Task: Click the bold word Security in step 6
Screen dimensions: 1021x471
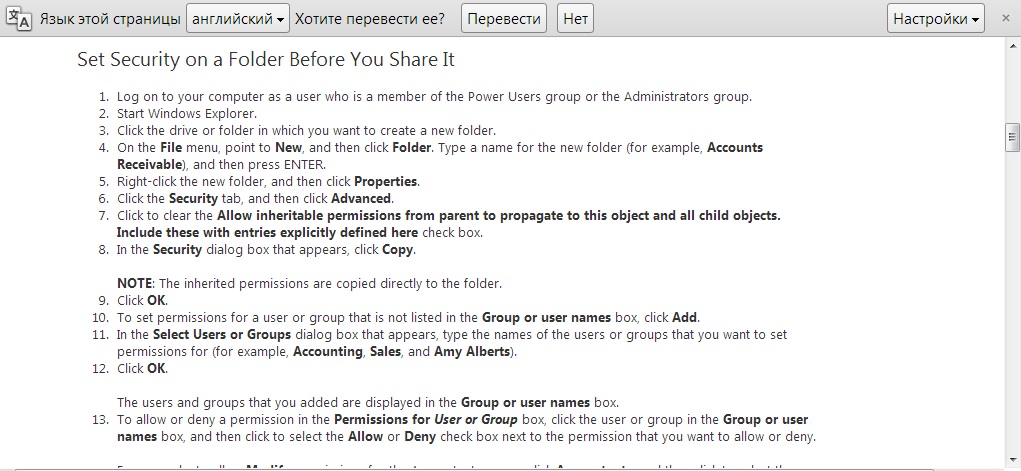Action: click(x=193, y=199)
